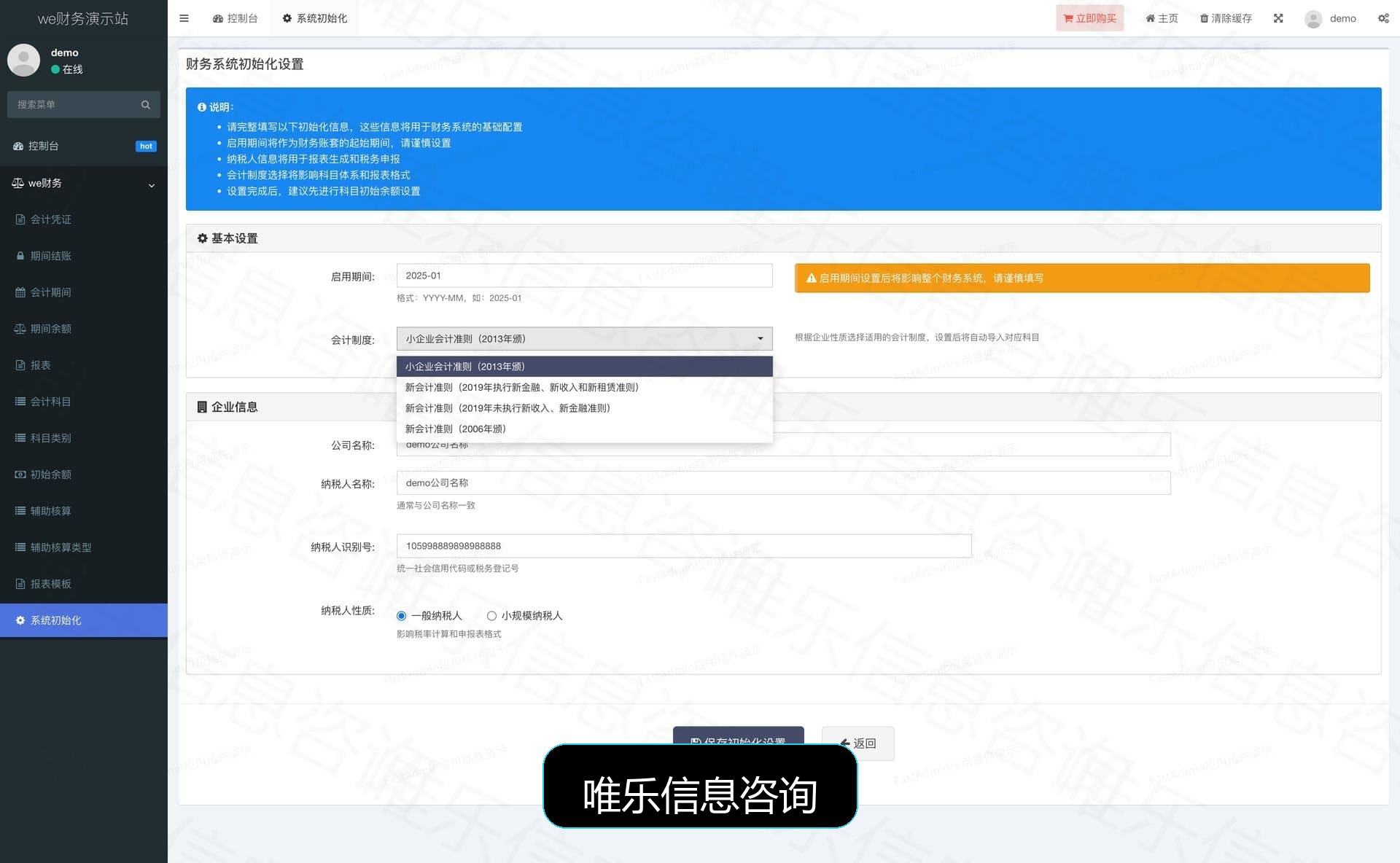Click 清除缓存 in the top bar

tap(1226, 18)
